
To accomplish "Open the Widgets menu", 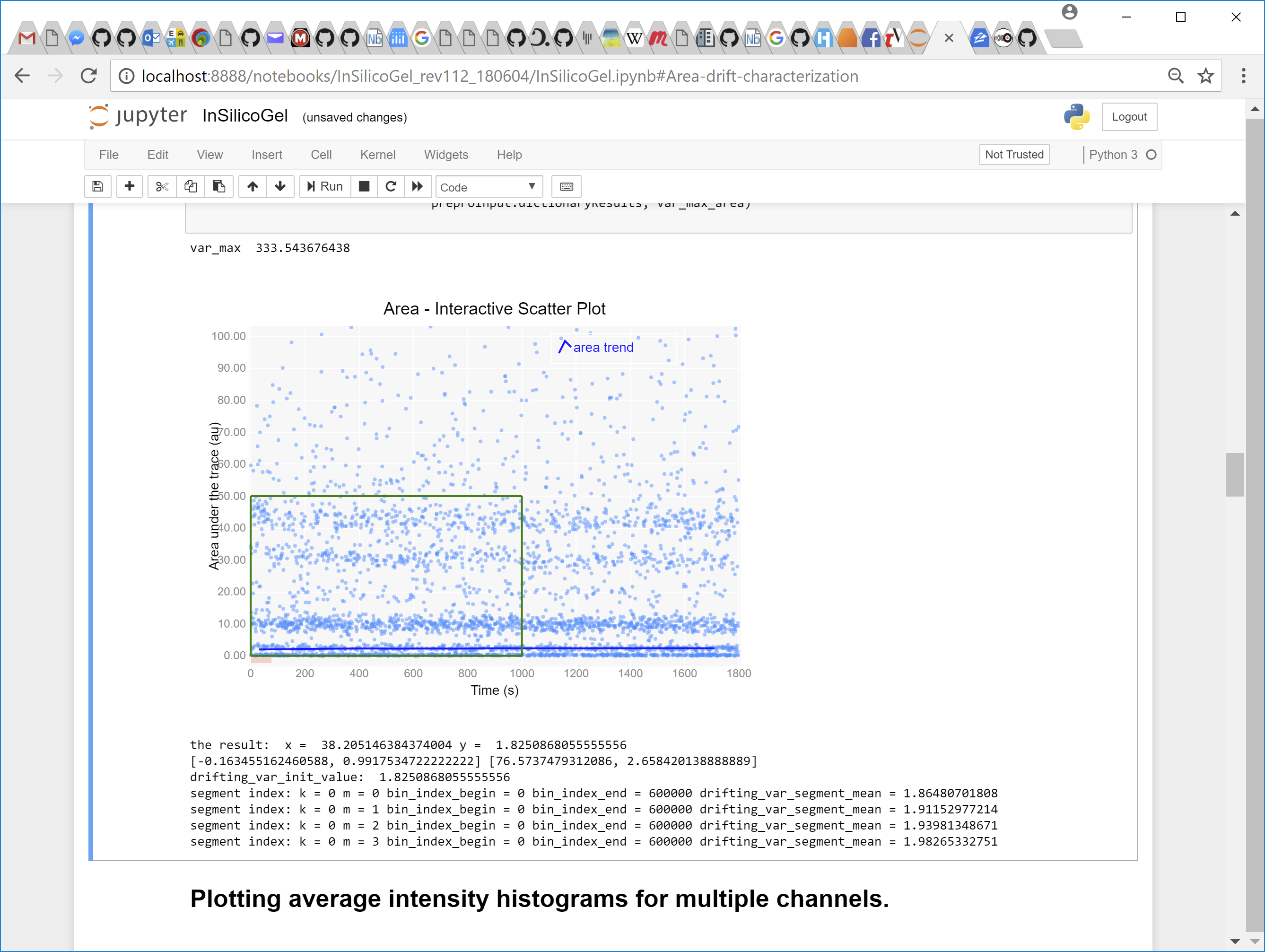I will pyautogui.click(x=446, y=154).
